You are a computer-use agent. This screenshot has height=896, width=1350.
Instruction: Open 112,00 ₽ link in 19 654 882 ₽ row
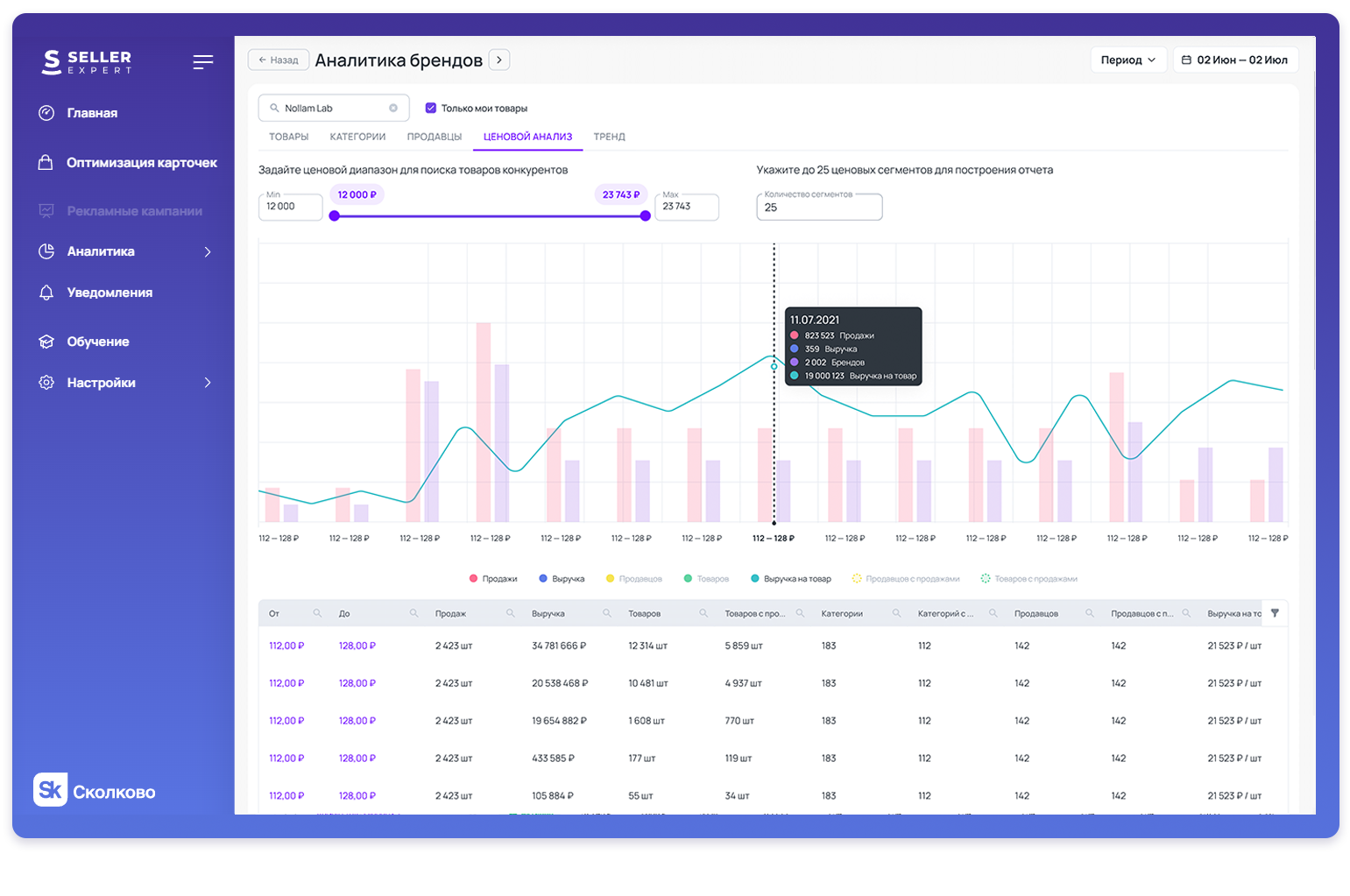pyautogui.click(x=286, y=721)
